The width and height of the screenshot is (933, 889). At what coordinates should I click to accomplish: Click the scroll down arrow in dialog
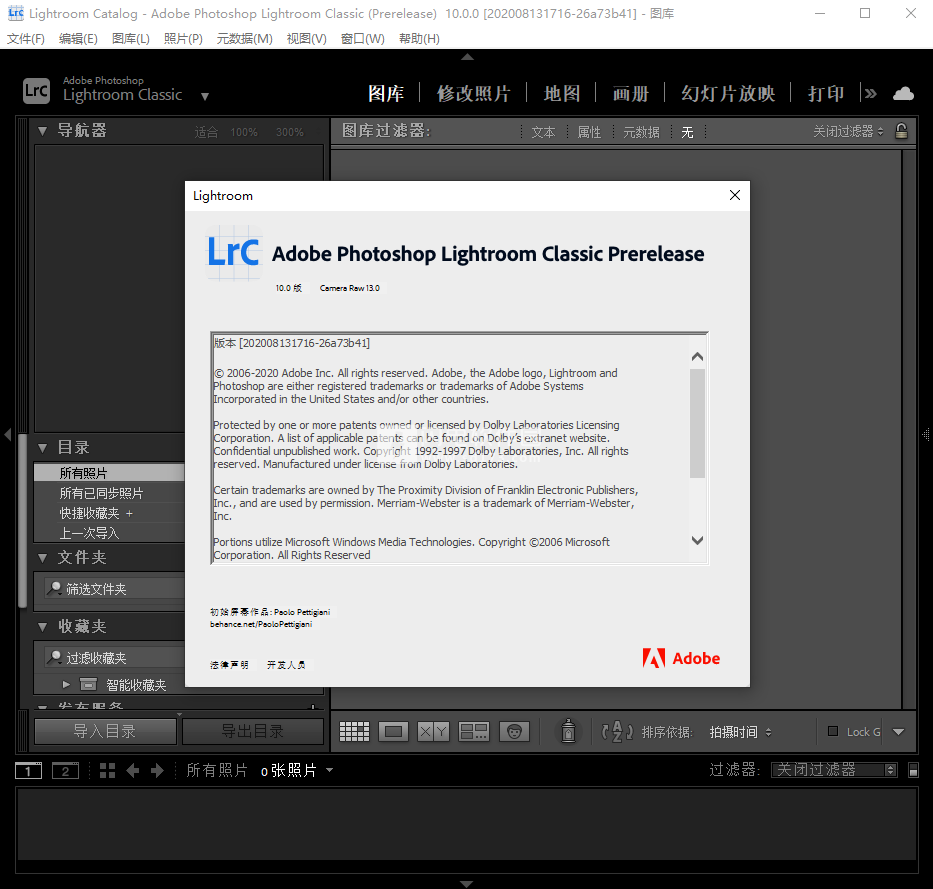pos(697,540)
